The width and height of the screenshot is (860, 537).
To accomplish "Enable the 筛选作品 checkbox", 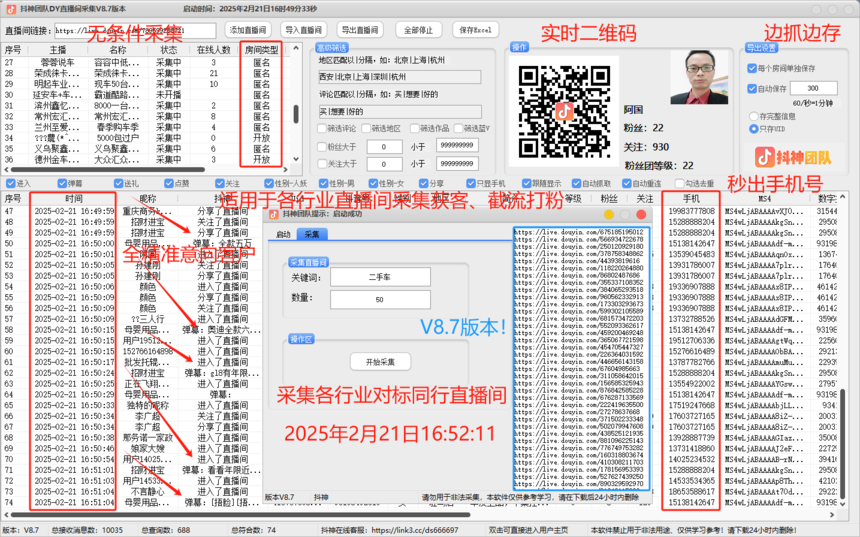I will (415, 128).
